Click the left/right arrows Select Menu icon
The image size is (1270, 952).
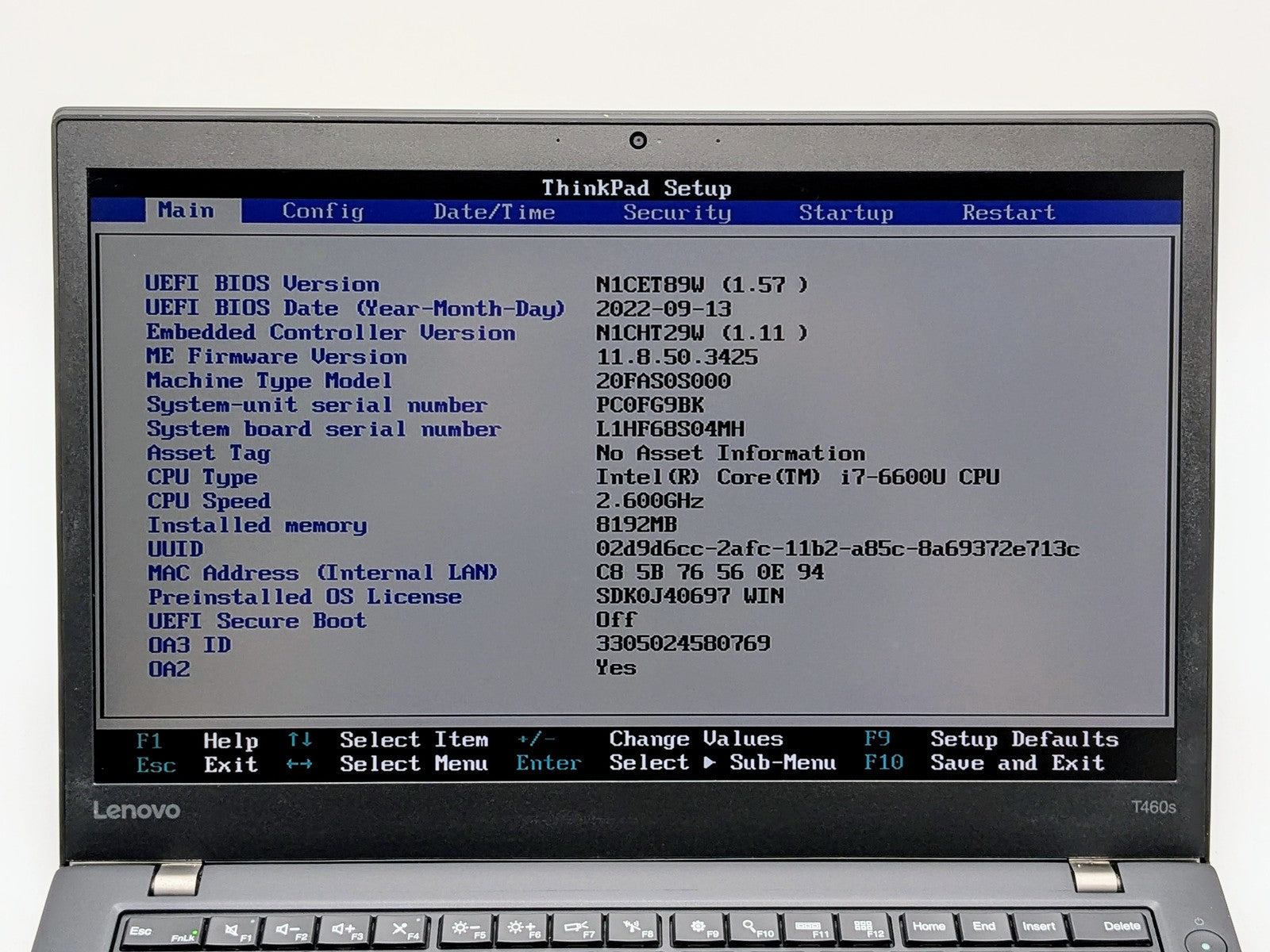tap(299, 764)
